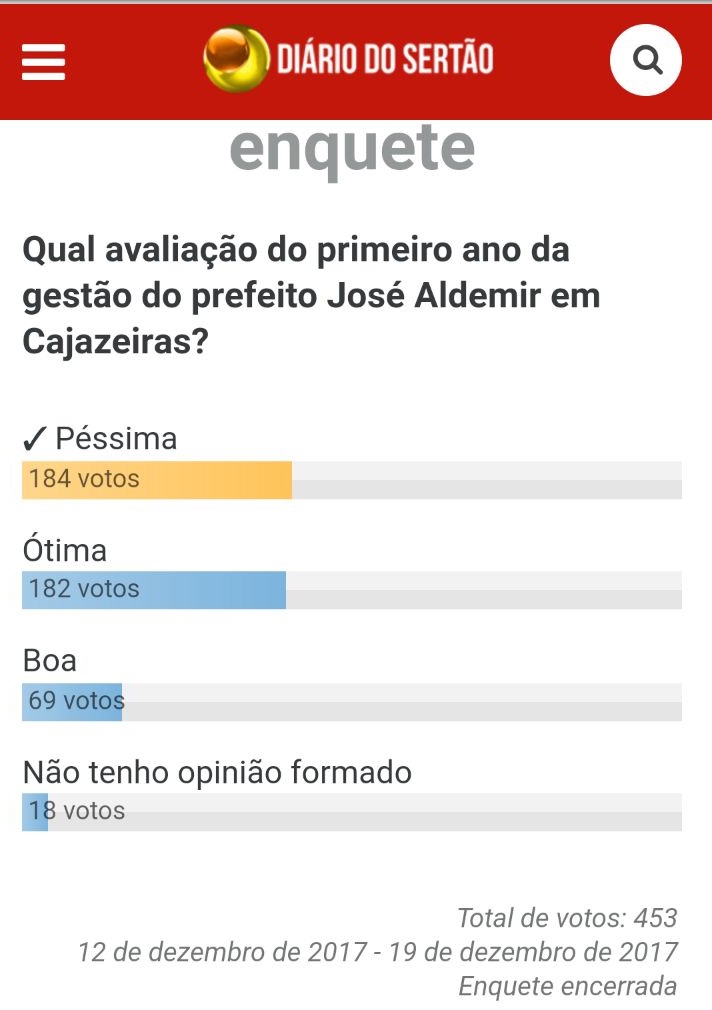This screenshot has height=1010, width=712.
Task: Open the Diário do Sertão title link
Action: [385, 60]
